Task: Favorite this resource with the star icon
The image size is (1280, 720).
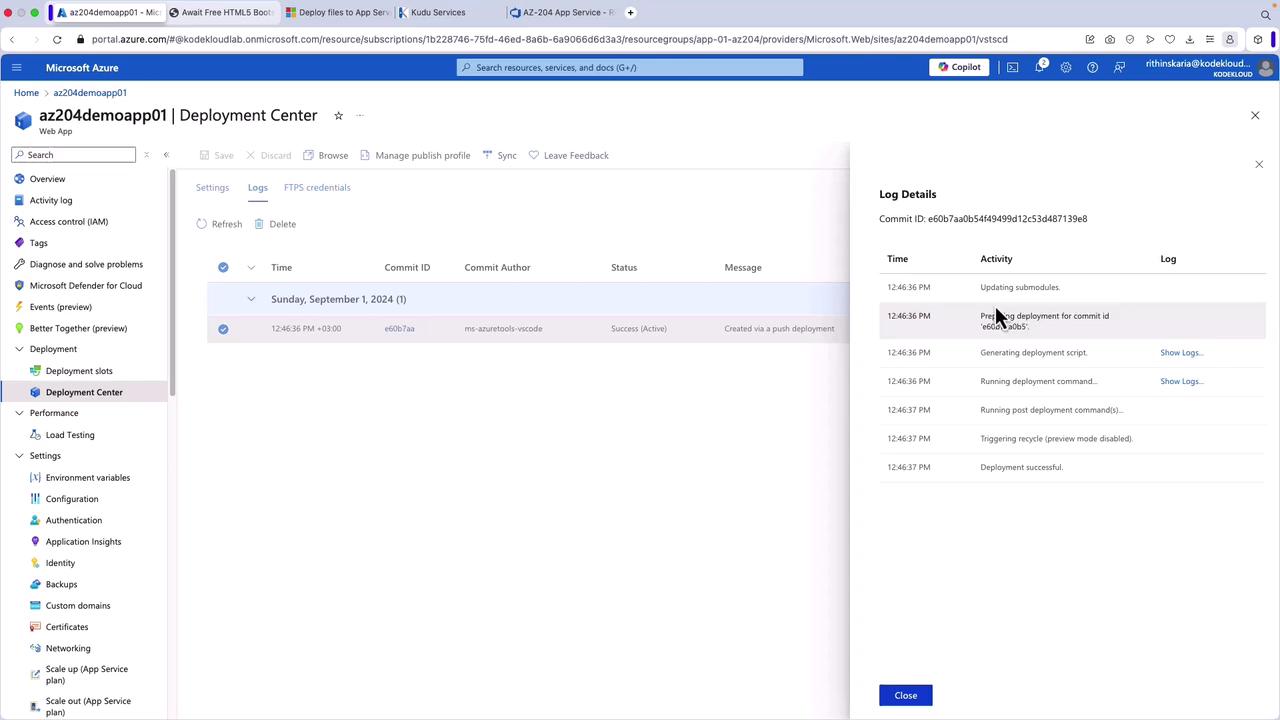Action: [x=338, y=116]
